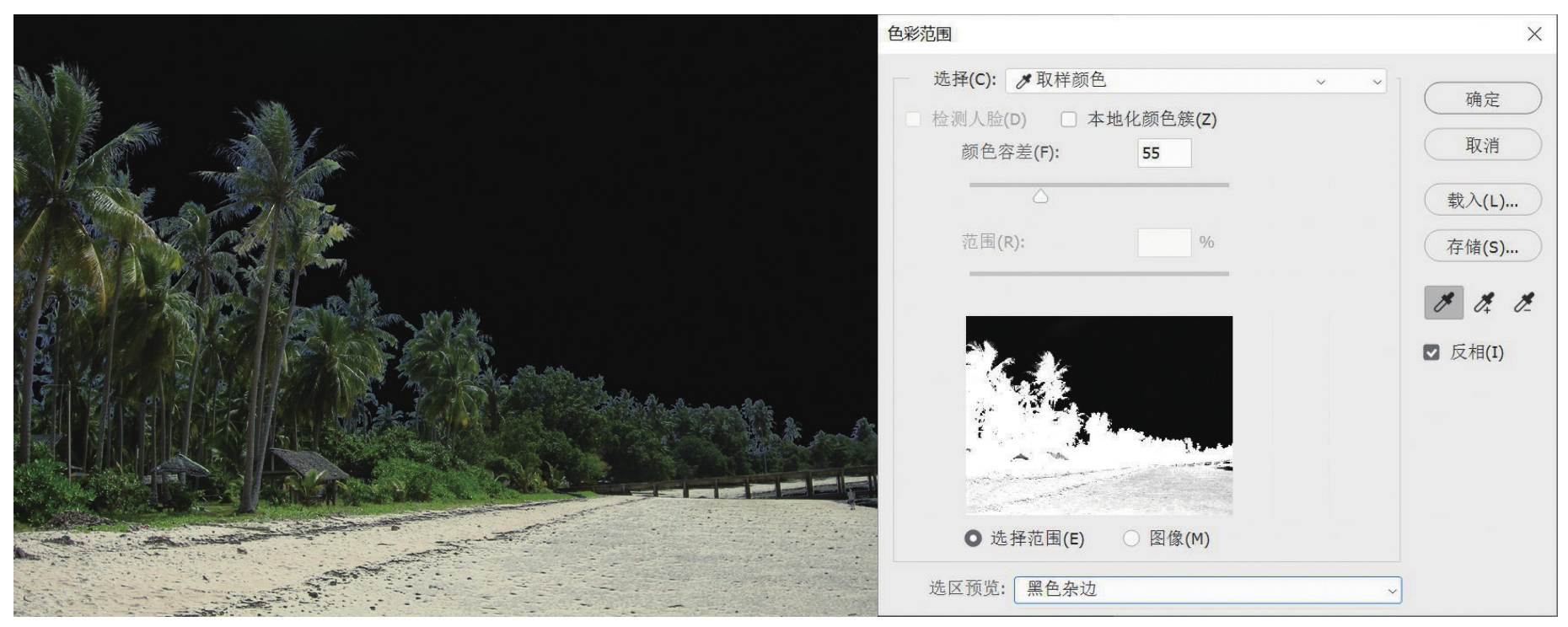Uncheck the 反相(I) invert checkbox

[x=1431, y=352]
